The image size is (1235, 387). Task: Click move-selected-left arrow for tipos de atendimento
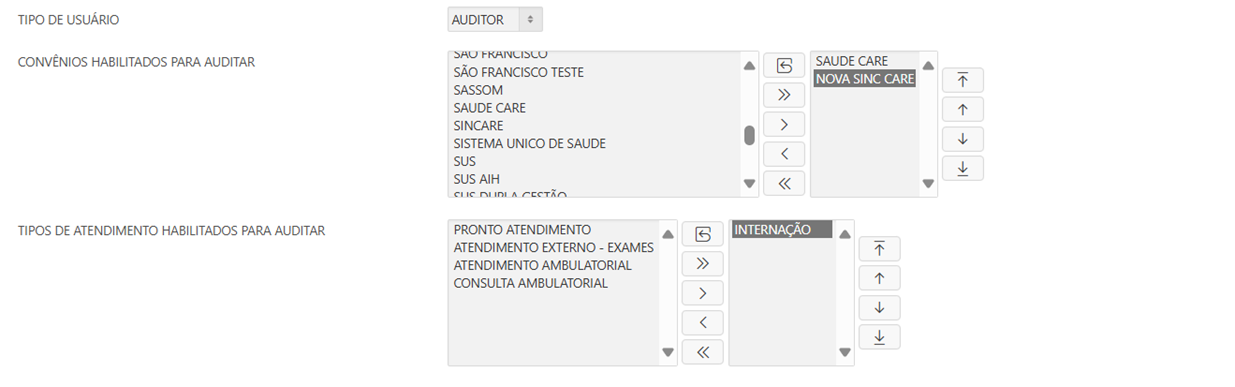coord(703,322)
